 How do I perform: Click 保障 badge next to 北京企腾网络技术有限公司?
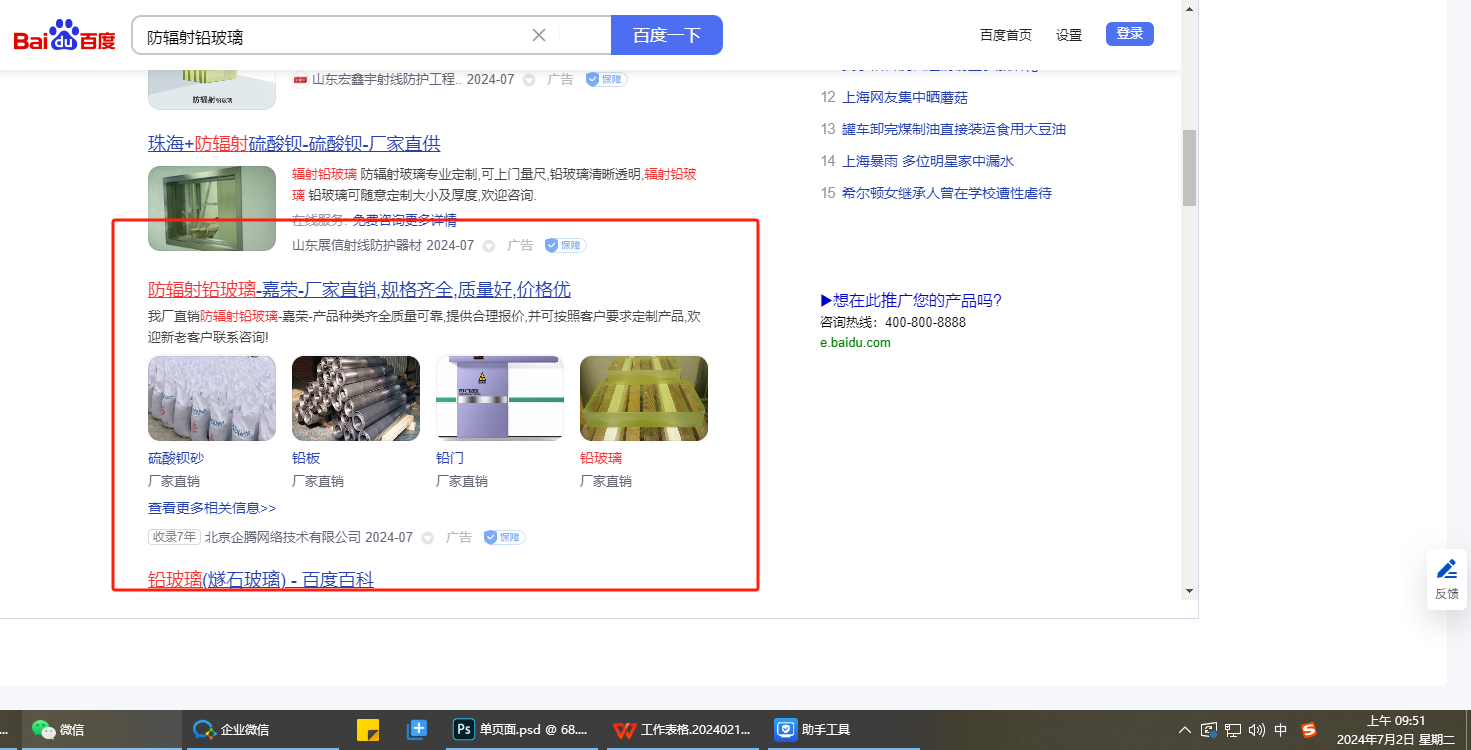(505, 537)
